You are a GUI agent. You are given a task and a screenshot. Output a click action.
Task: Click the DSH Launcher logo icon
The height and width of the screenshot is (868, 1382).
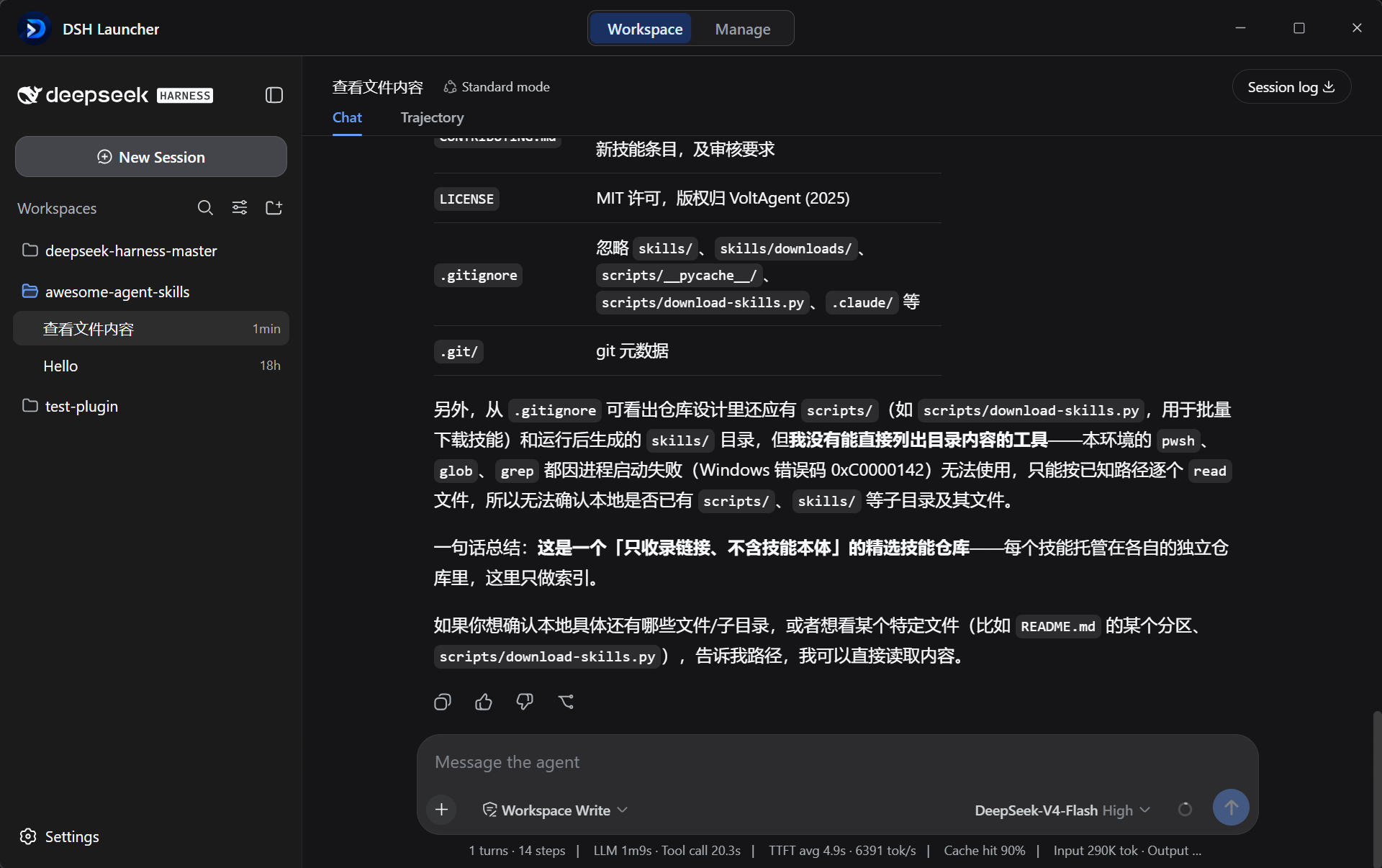[35, 29]
